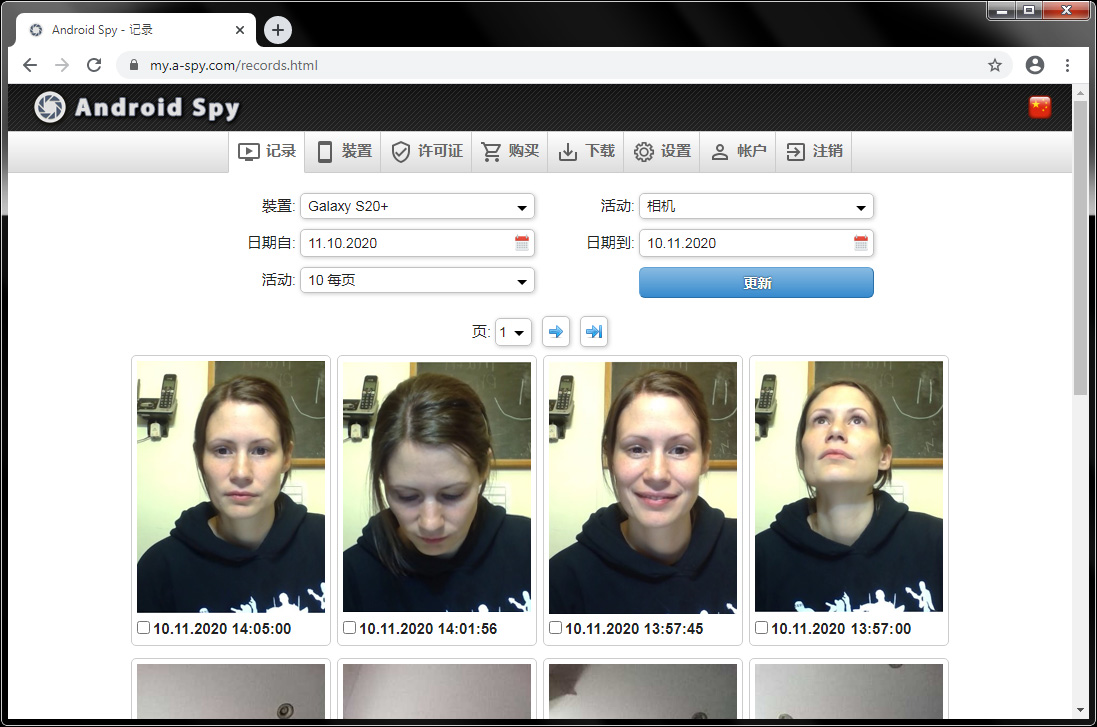The image size is (1097, 727).
Task: Go to the 下载 download tab
Action: (586, 151)
